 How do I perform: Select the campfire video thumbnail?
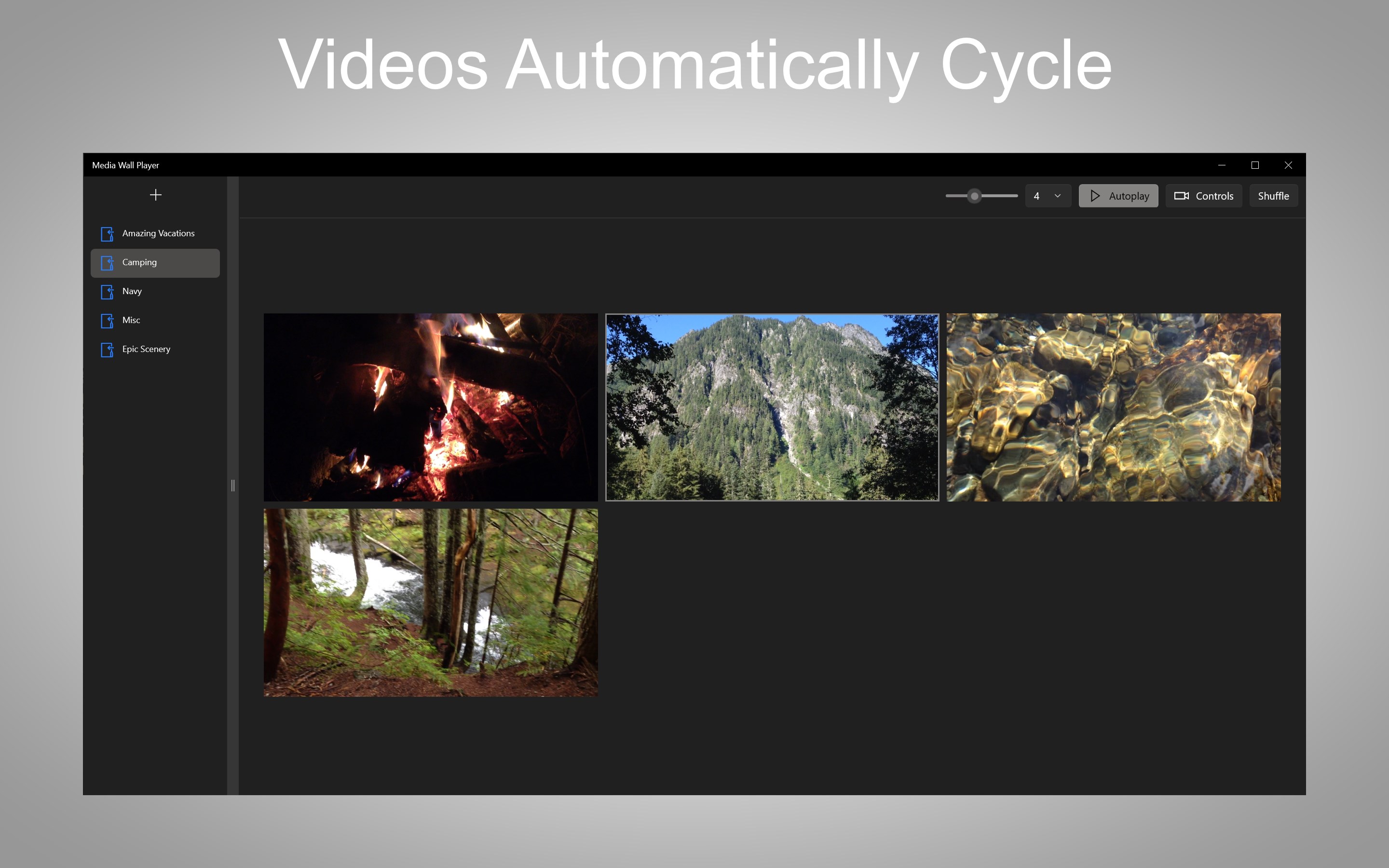431,407
